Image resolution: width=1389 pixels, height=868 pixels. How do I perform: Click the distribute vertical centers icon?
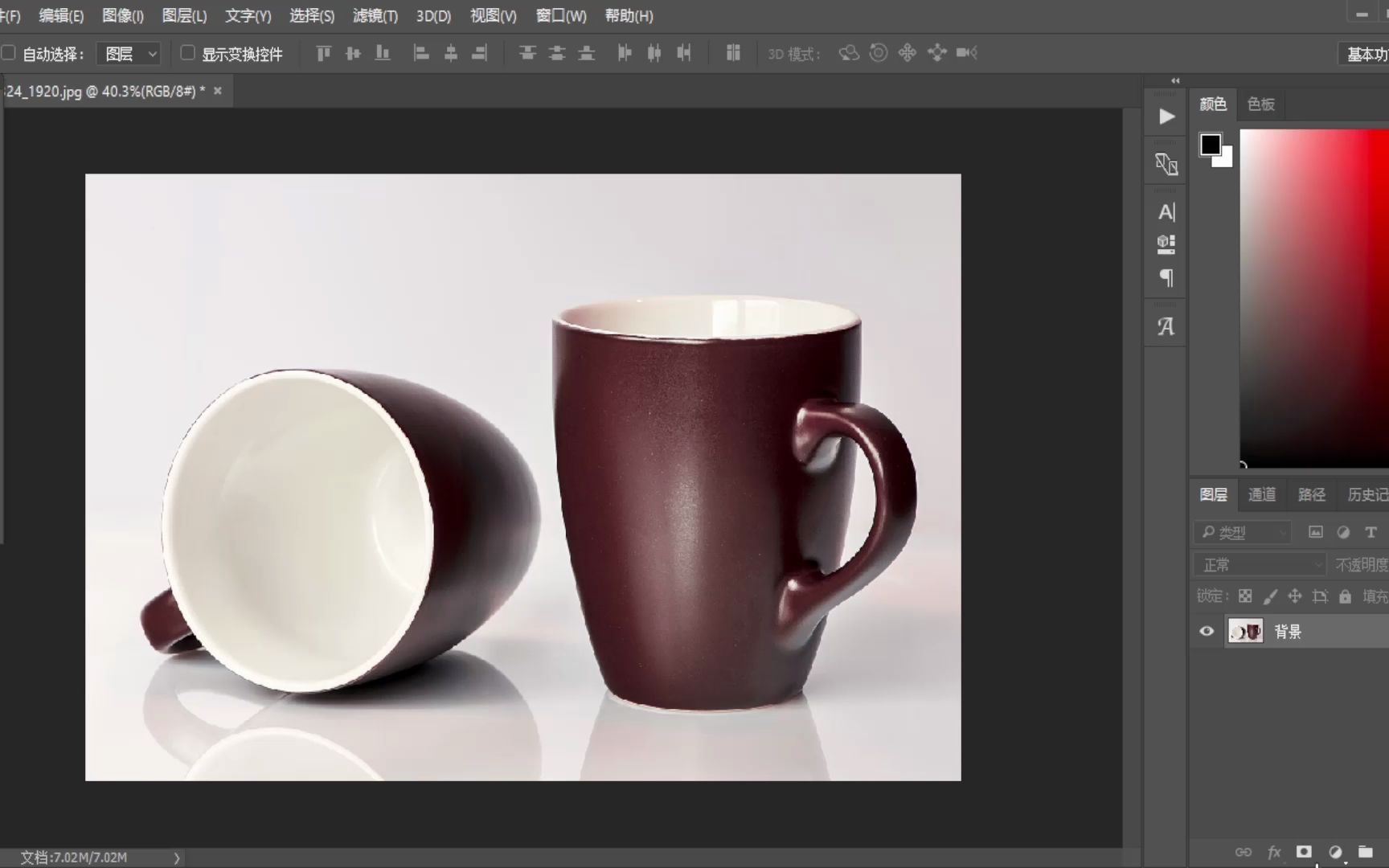557,53
